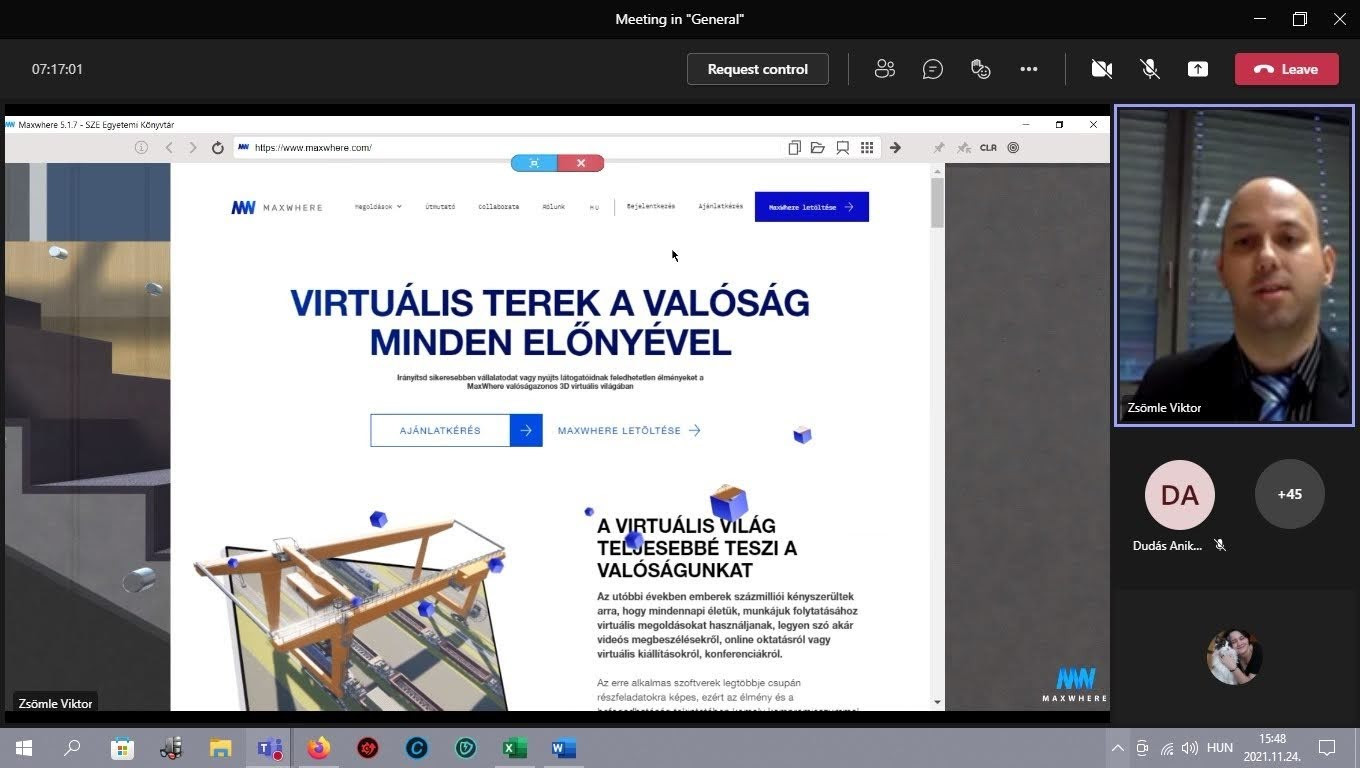
Task: Open the grid apps icon in MaxWhere toolbar
Action: tap(867, 147)
